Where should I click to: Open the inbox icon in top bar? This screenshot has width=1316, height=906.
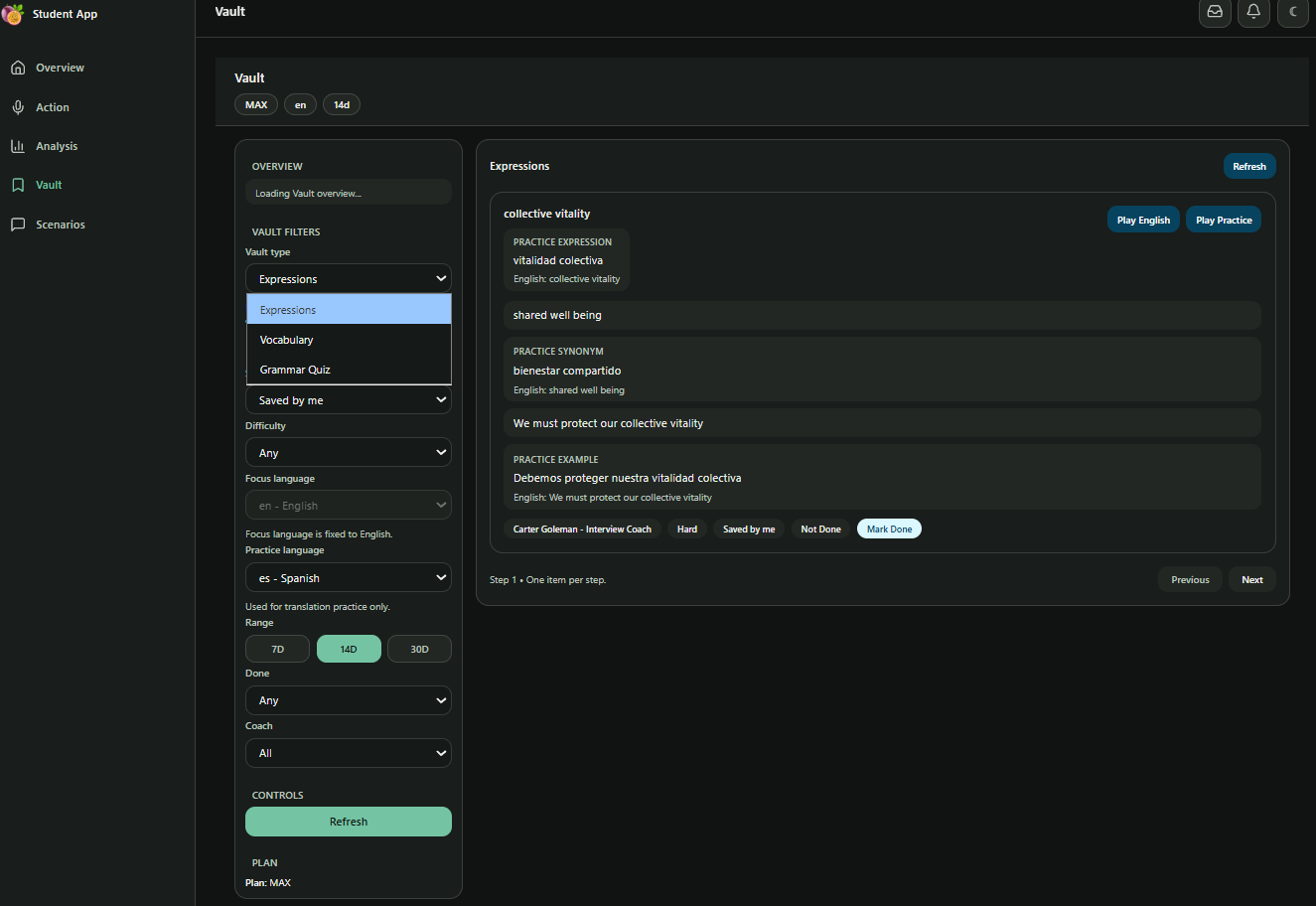coord(1215,12)
